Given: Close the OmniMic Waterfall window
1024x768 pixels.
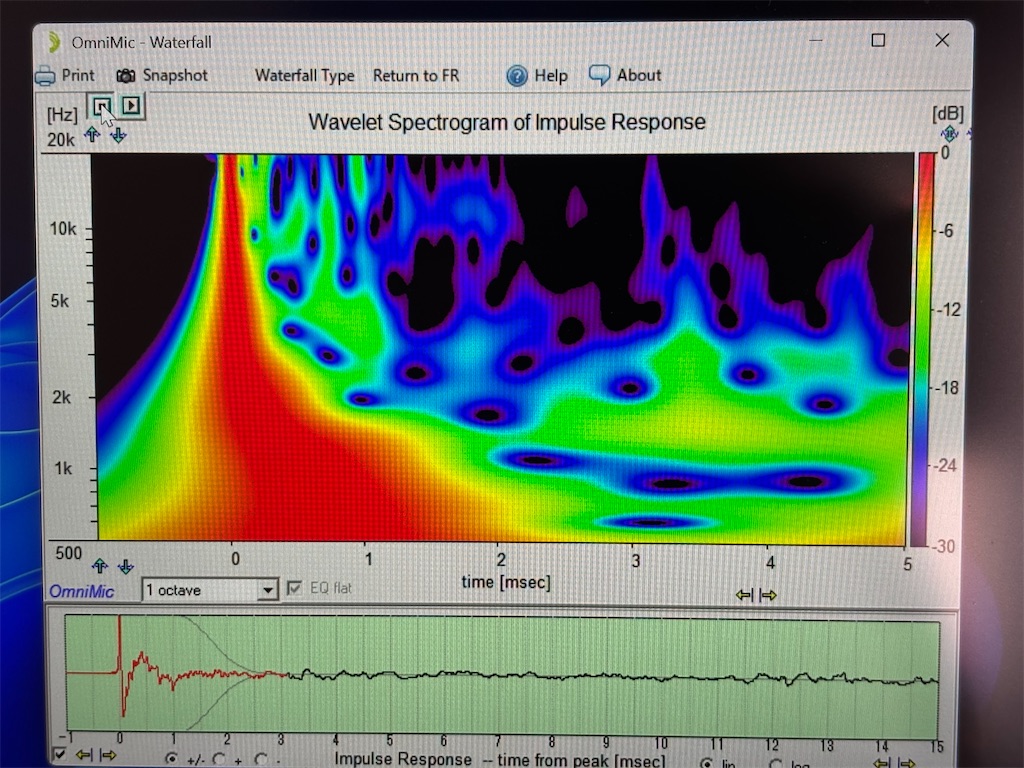Looking at the screenshot, I should click(x=942, y=40).
